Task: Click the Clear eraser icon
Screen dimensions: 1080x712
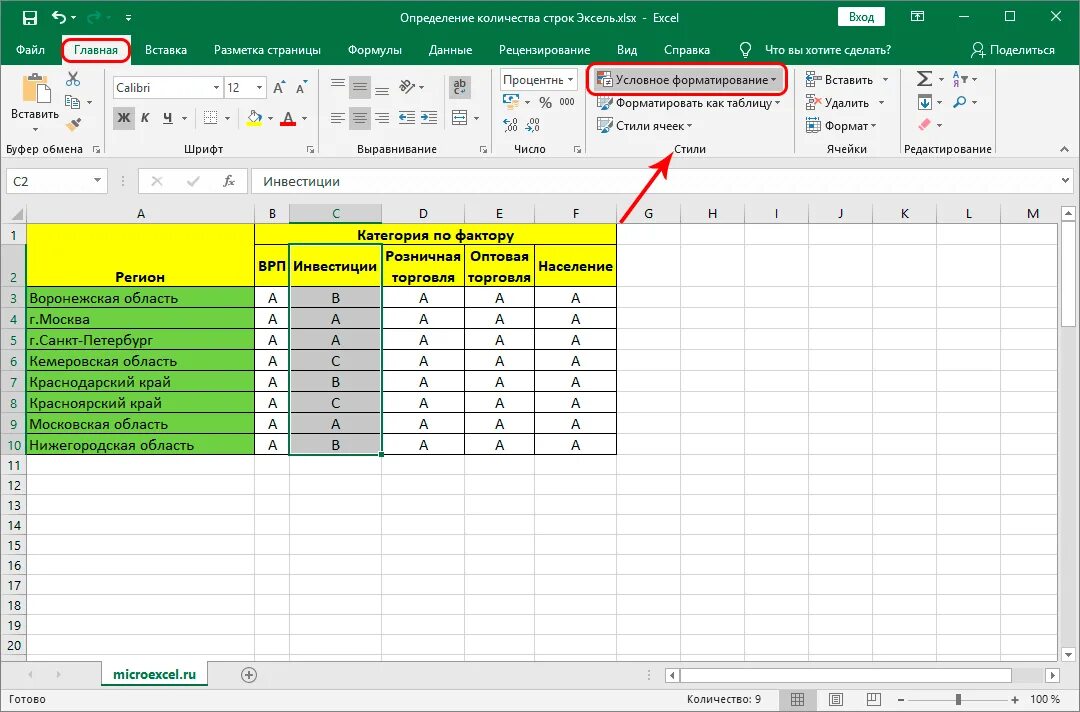Action: 924,125
